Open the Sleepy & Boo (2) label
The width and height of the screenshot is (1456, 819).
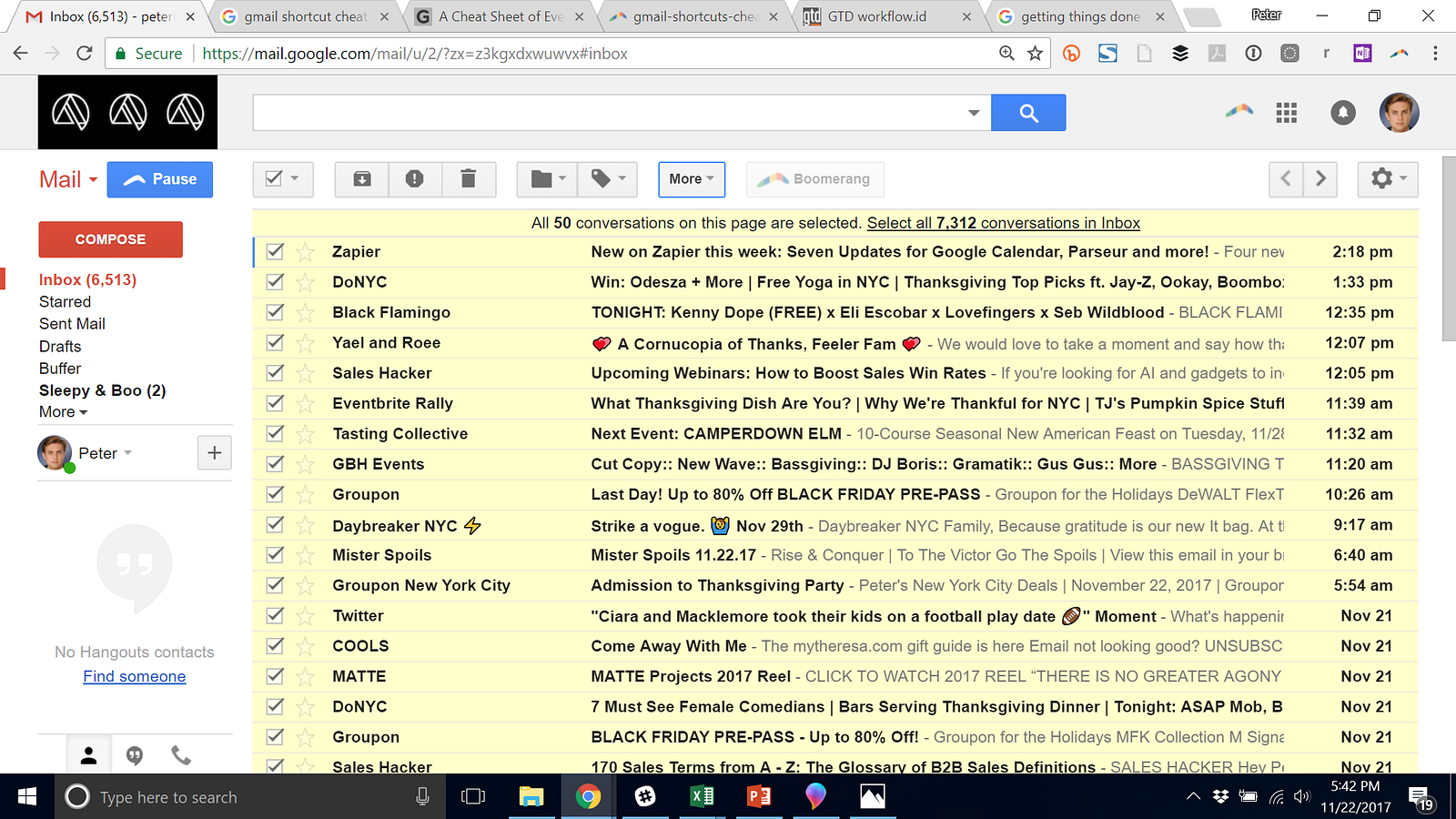coord(102,390)
